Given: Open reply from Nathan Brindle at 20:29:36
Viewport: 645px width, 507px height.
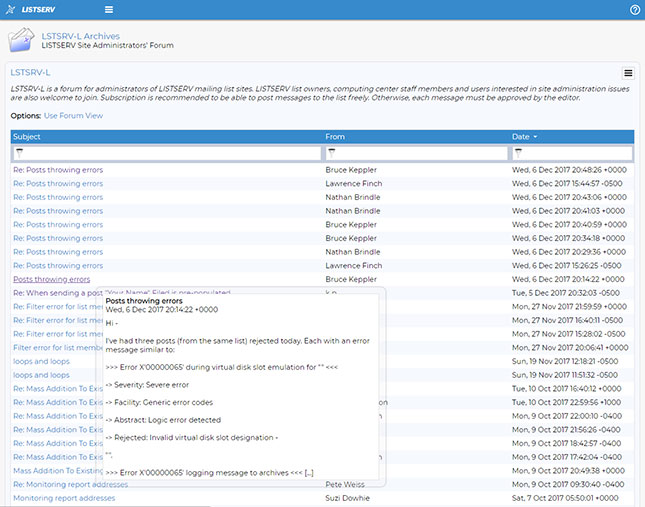Looking at the screenshot, I should (58, 252).
